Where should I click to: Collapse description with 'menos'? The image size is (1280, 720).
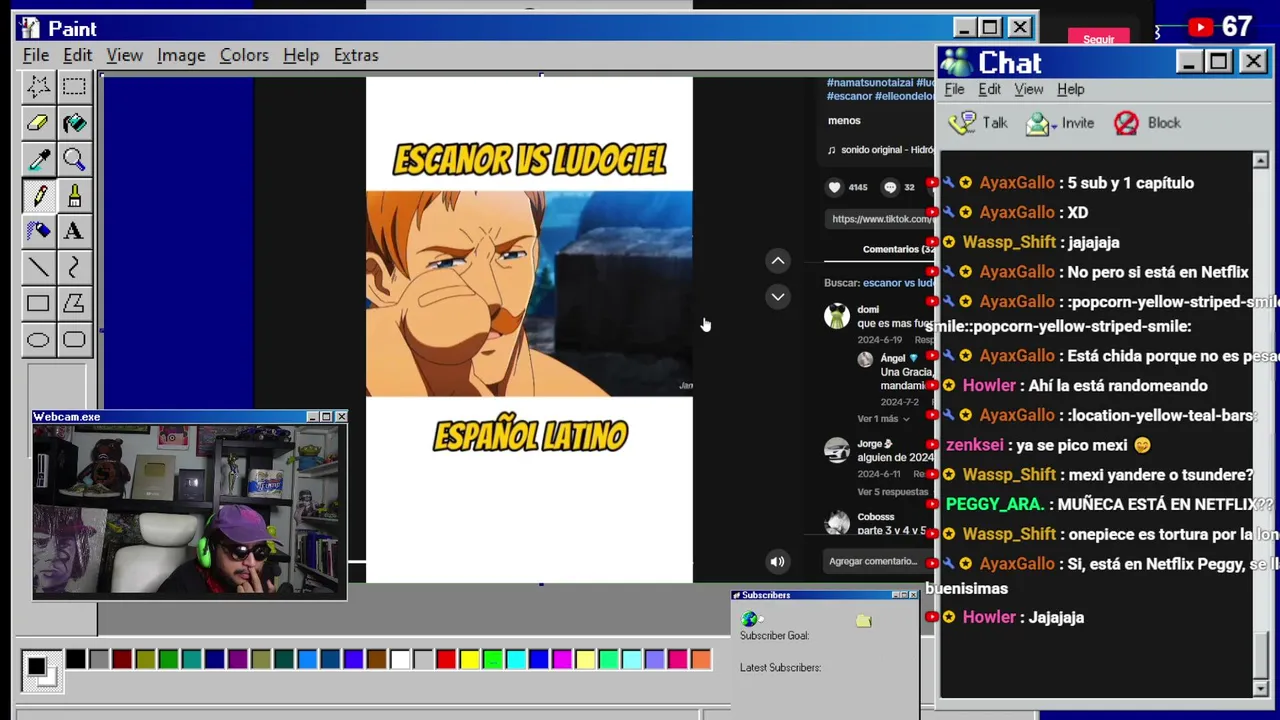point(844,120)
